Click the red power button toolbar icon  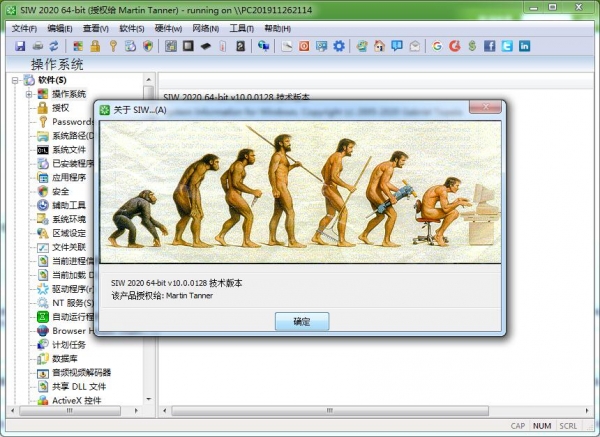click(304, 46)
